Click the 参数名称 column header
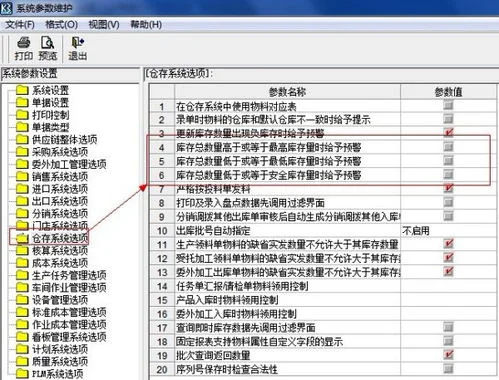Screen dimensions: 499x380 [287, 92]
